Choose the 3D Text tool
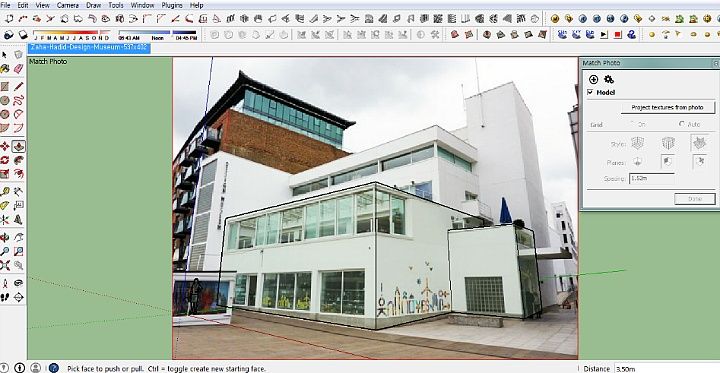Image resolution: width=720 pixels, height=373 pixels. pyautogui.click(x=18, y=220)
